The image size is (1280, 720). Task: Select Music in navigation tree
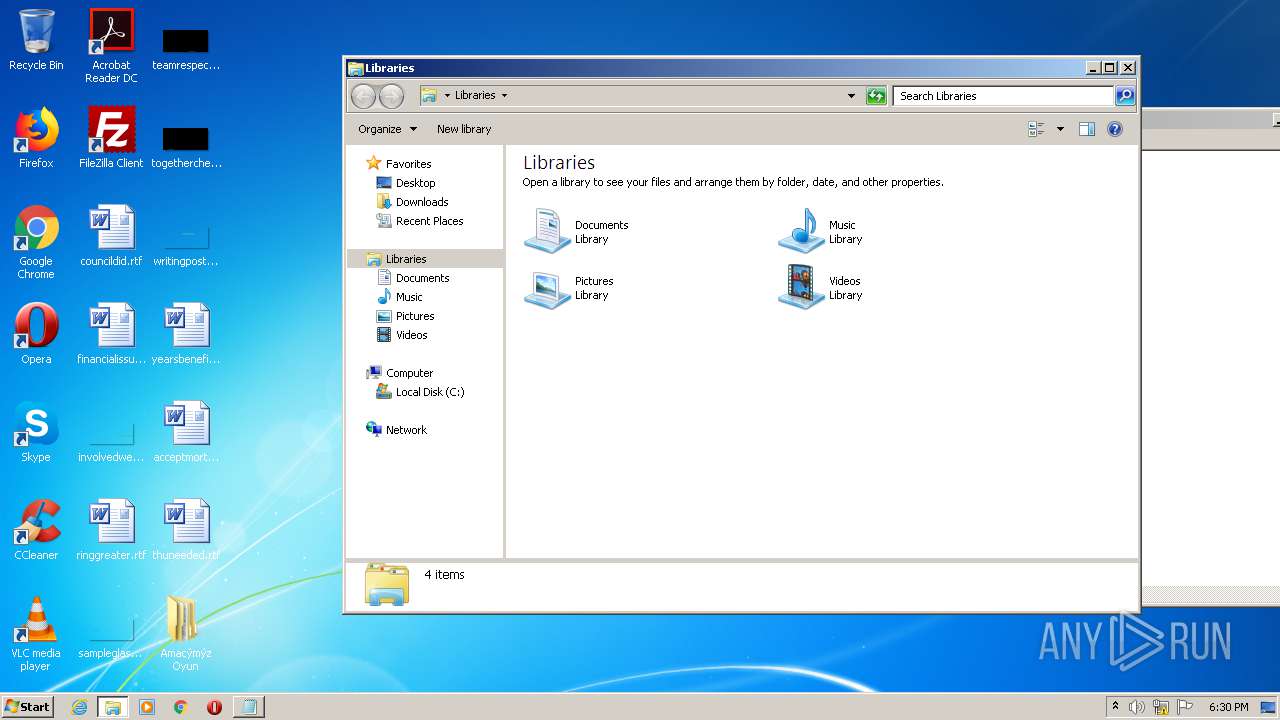[400, 297]
